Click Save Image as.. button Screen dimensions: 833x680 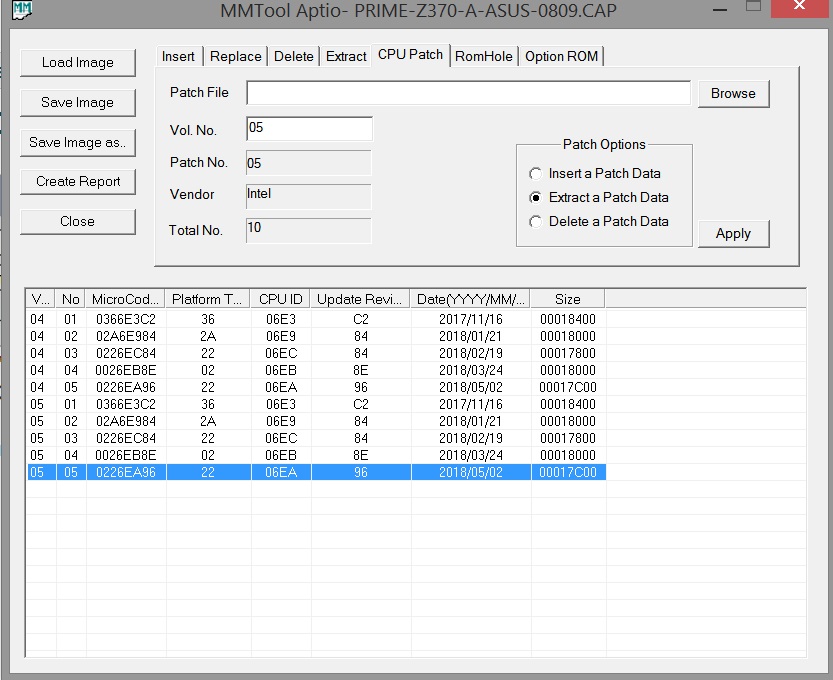pos(78,142)
